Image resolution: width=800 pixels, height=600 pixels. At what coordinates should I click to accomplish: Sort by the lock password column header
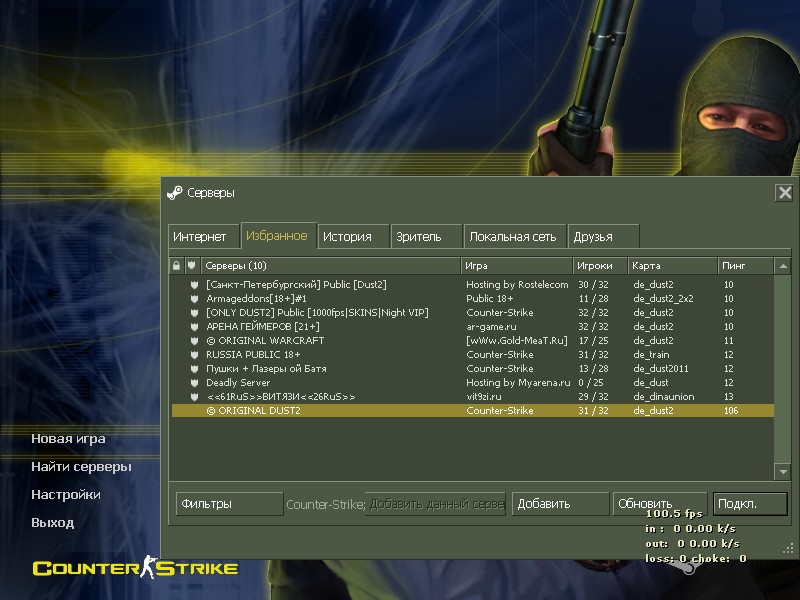click(x=177, y=266)
